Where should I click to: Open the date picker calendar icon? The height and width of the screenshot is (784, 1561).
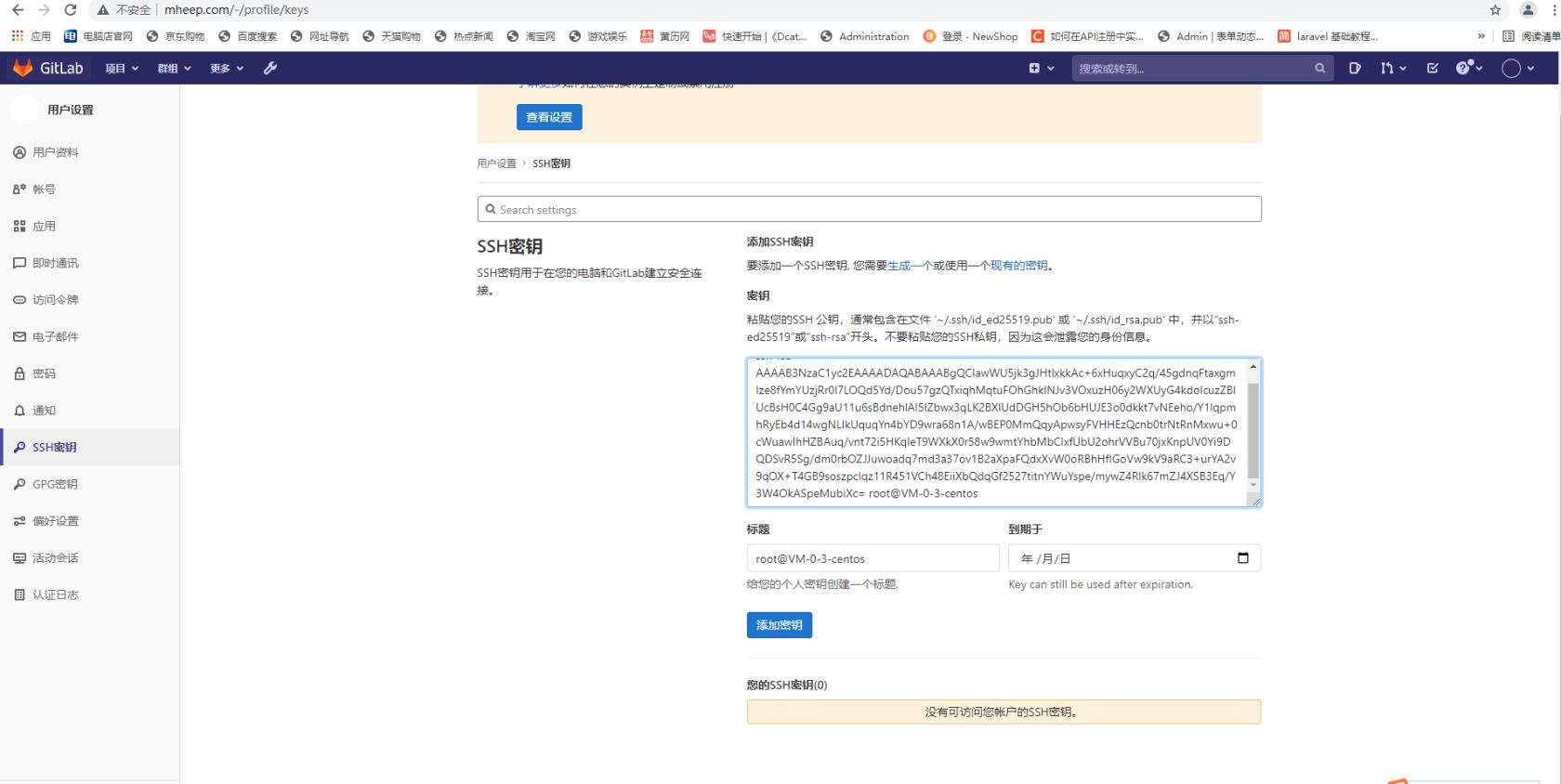point(1243,558)
